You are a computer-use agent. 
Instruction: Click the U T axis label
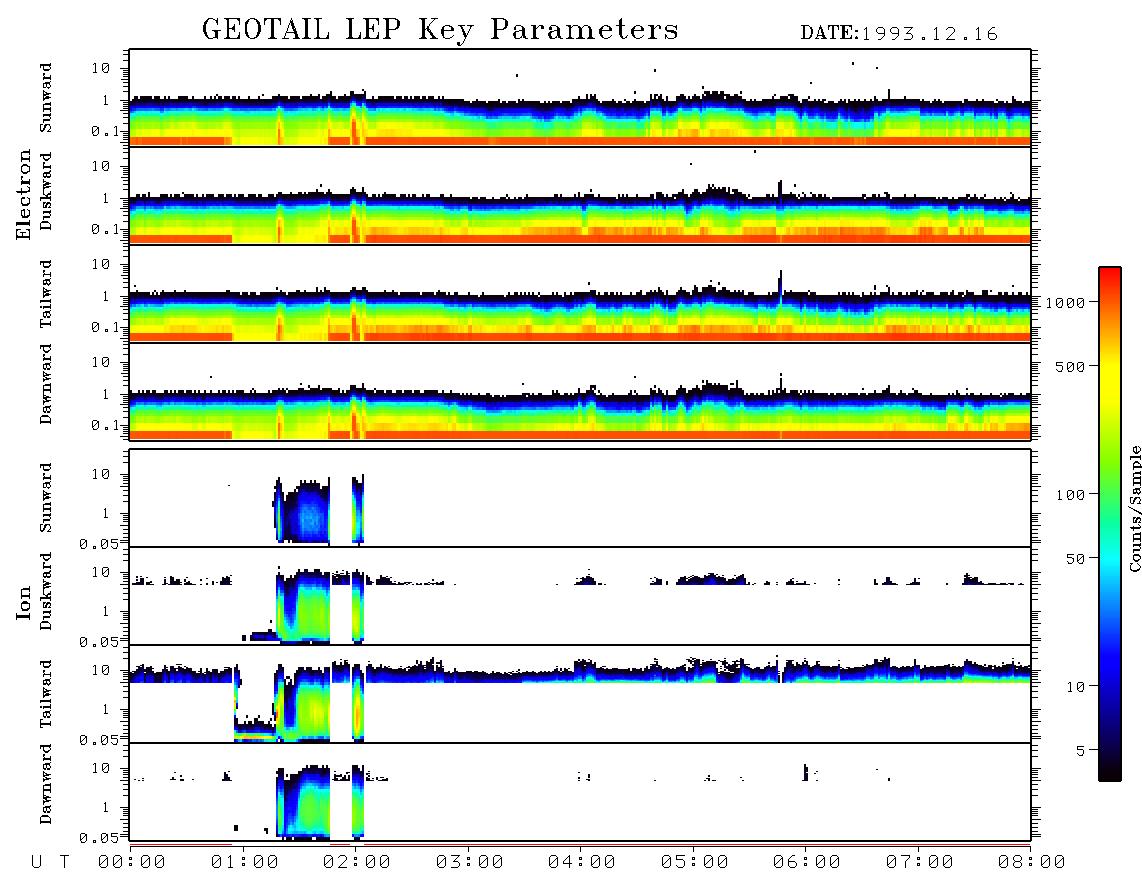50,863
